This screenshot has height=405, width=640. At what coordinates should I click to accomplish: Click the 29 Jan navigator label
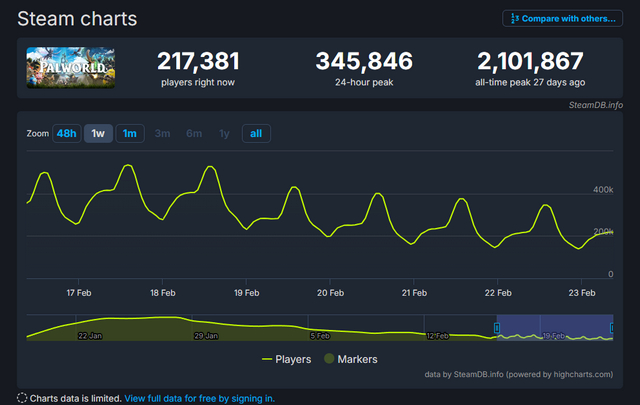point(206,336)
